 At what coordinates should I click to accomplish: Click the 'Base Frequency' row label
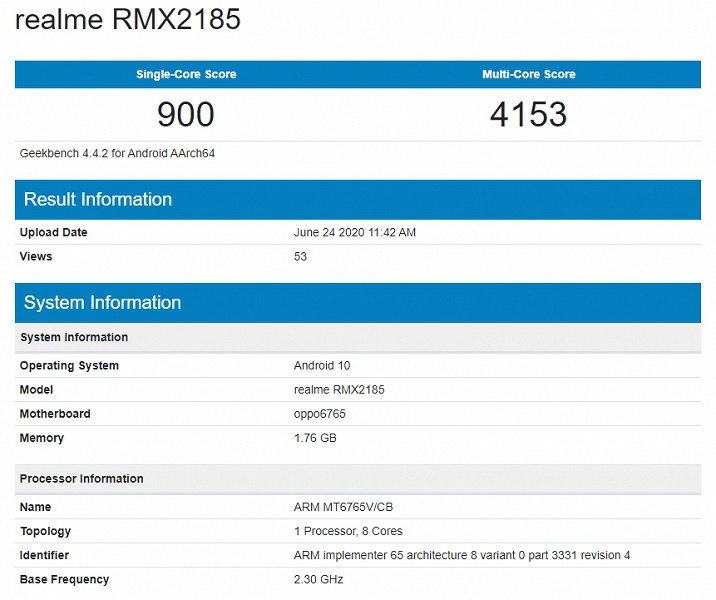[64, 580]
